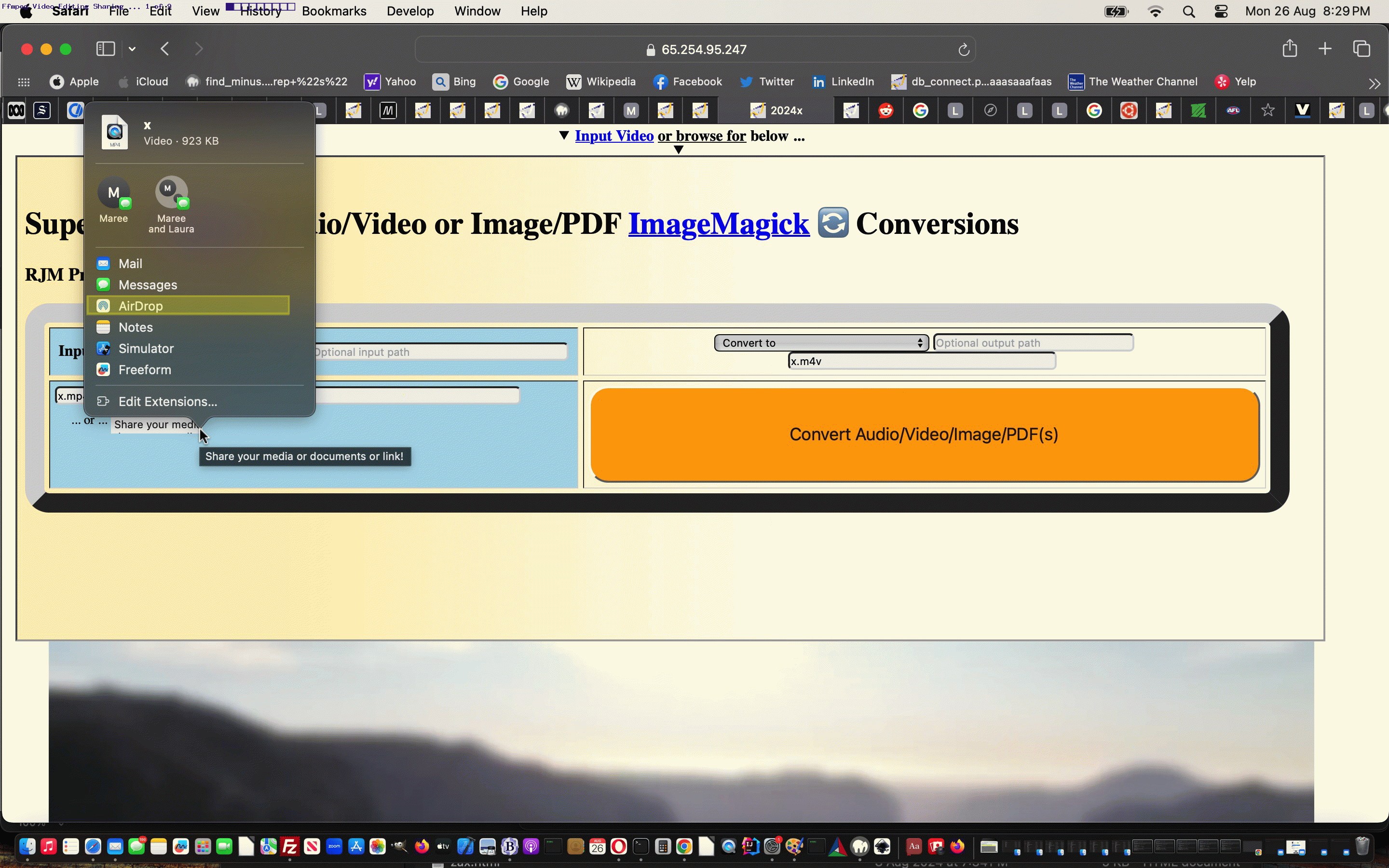Click the orange Convert Audio/Video/Image/PDF(s) button
The width and height of the screenshot is (1389, 868).
point(924,434)
